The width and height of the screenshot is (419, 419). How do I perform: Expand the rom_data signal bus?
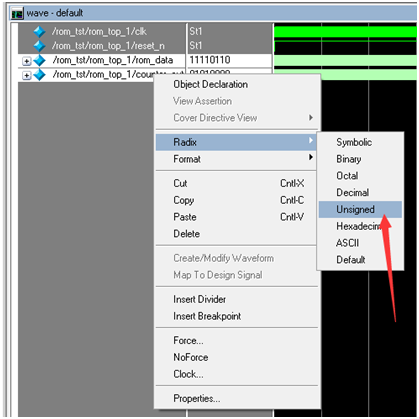point(26,61)
